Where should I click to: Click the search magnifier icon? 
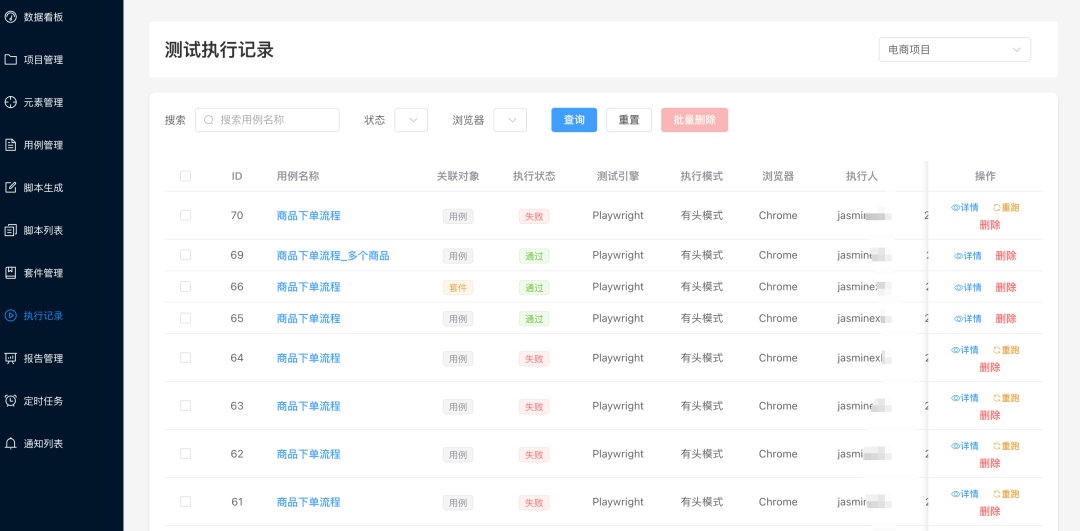209,120
